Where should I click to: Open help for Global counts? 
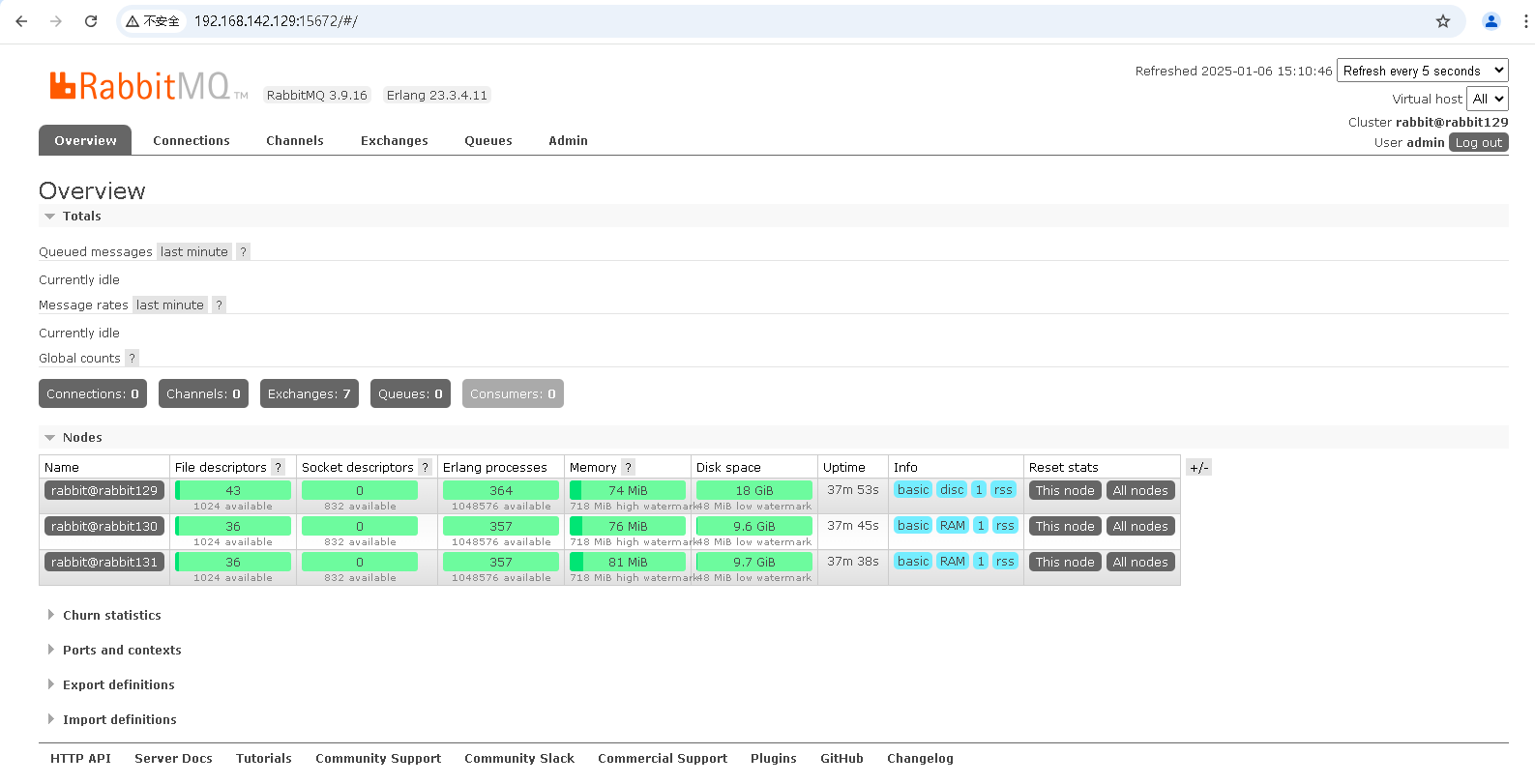133,358
